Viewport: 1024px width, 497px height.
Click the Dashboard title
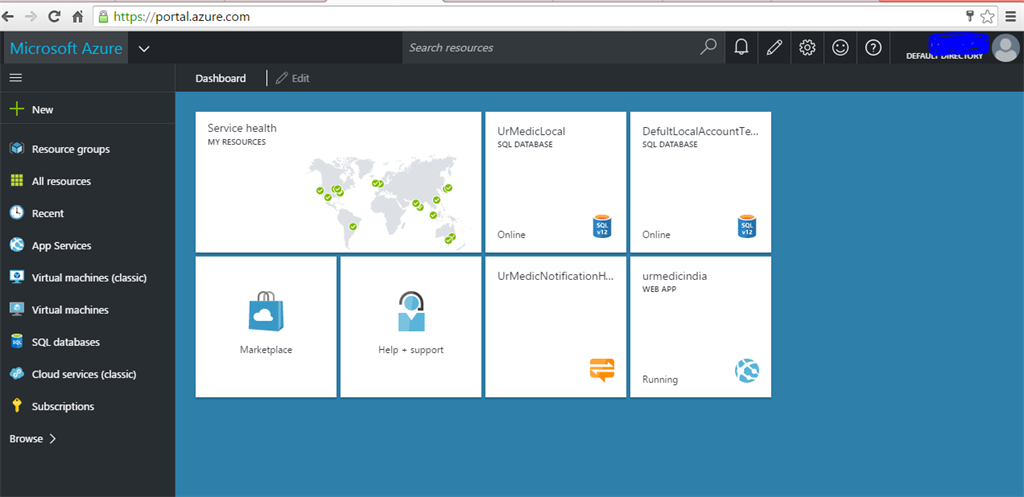pos(221,78)
